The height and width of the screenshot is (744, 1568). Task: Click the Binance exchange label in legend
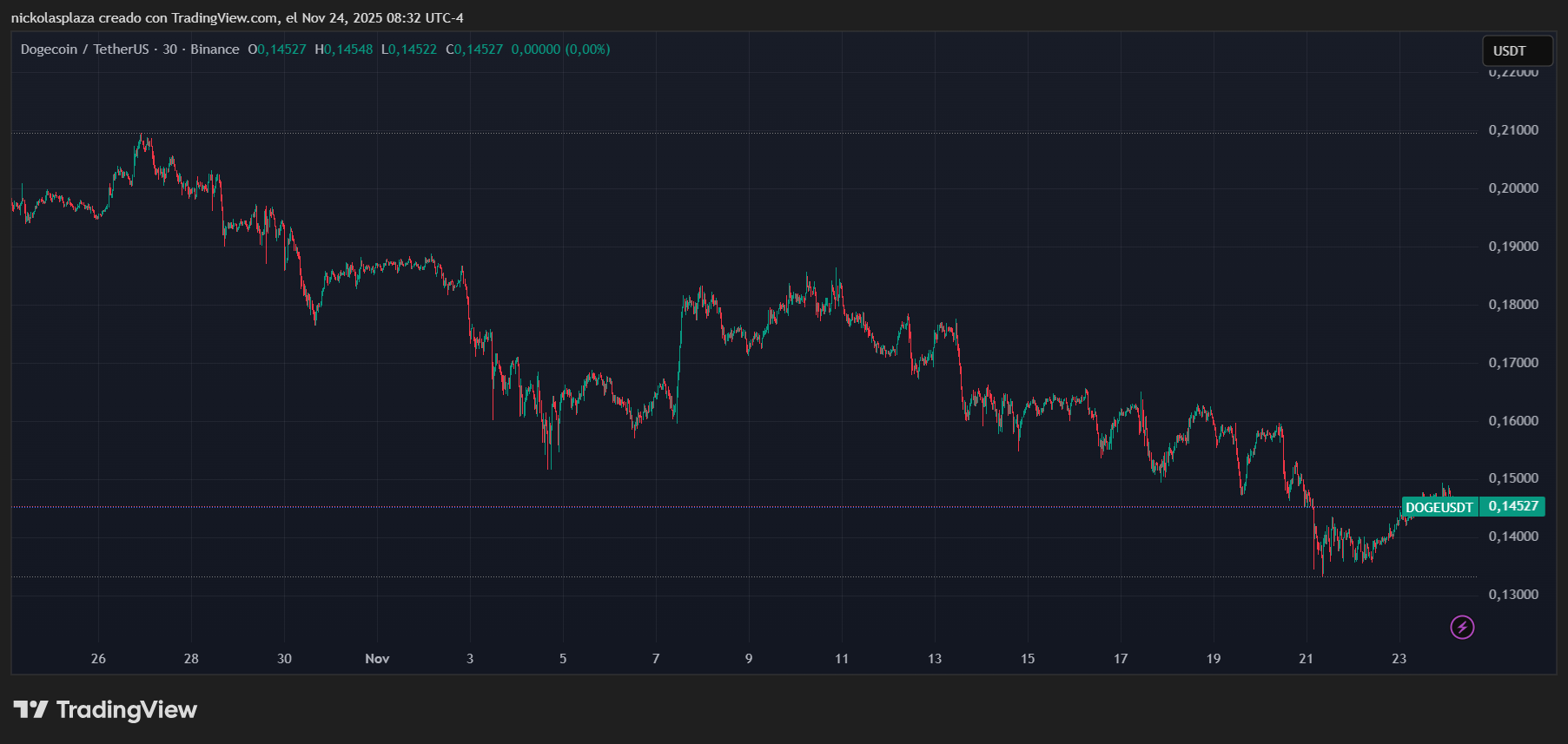click(x=215, y=49)
